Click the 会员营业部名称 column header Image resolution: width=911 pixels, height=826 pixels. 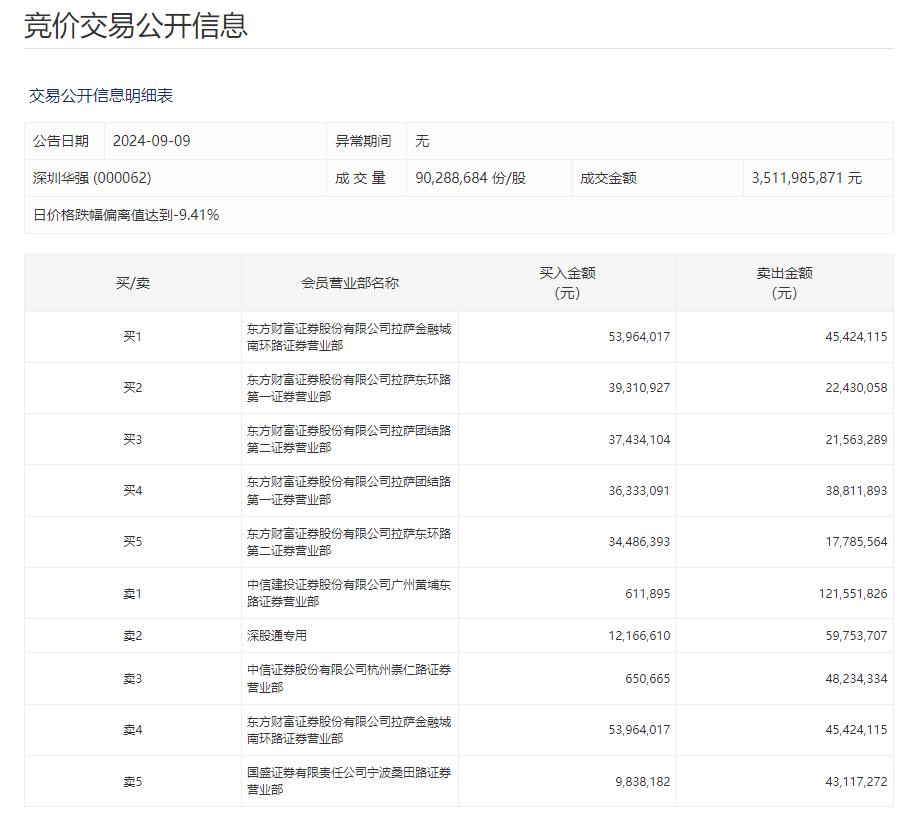[349, 283]
